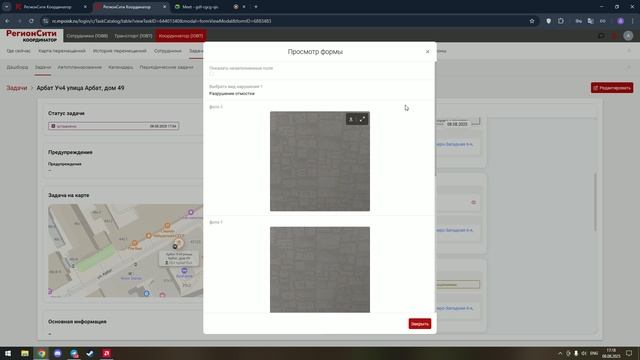
Task: Open История перемещений section
Action: [120, 51]
